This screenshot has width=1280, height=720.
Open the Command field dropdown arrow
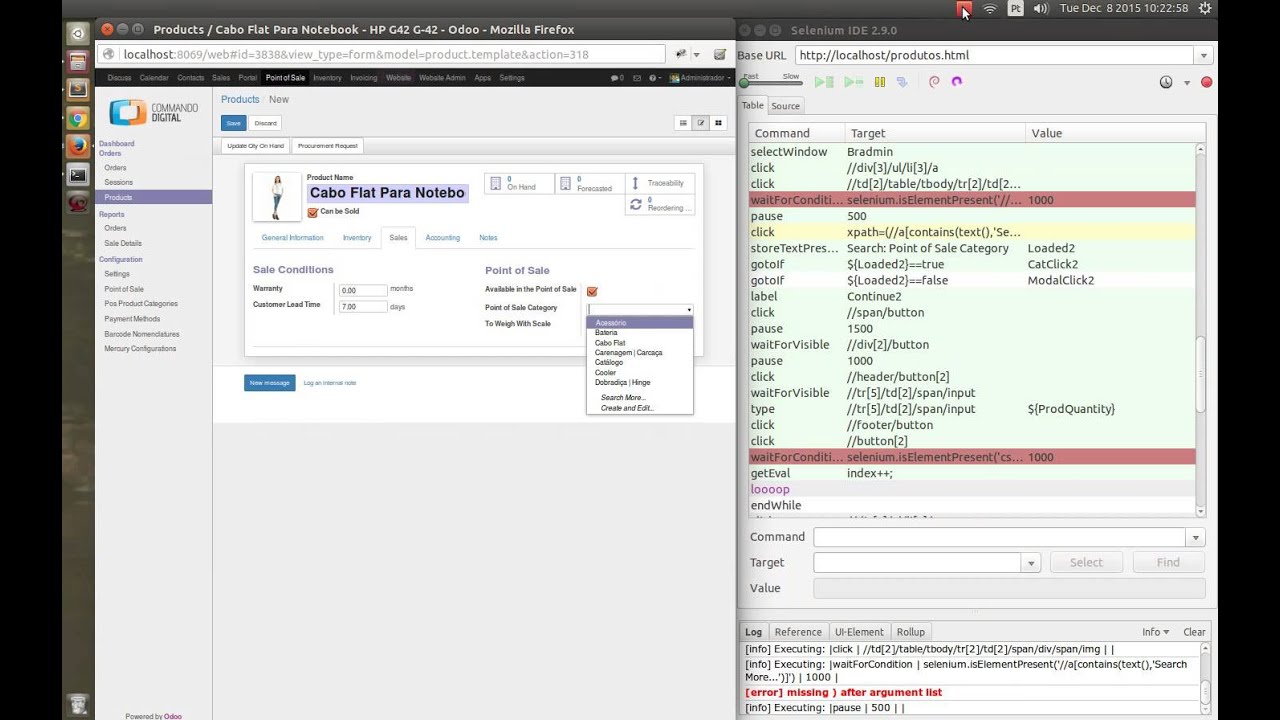coord(1195,538)
